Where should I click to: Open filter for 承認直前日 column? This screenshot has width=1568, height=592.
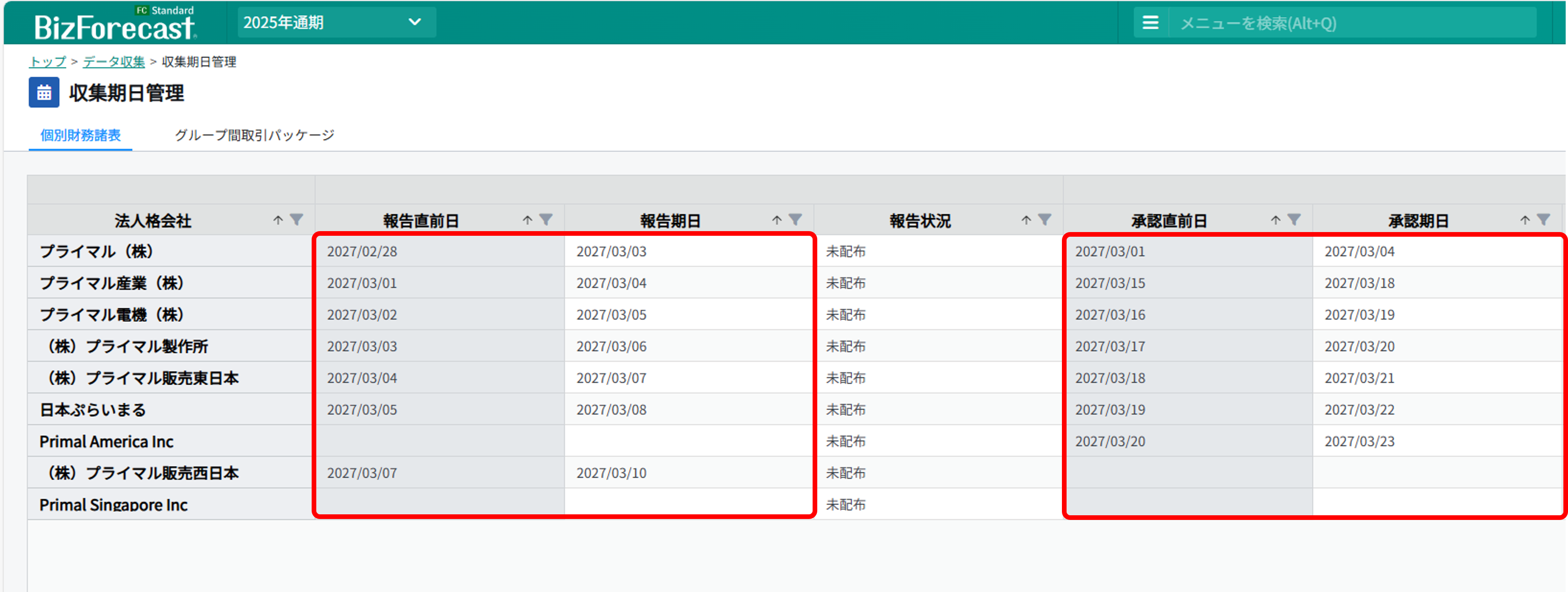(x=1294, y=220)
